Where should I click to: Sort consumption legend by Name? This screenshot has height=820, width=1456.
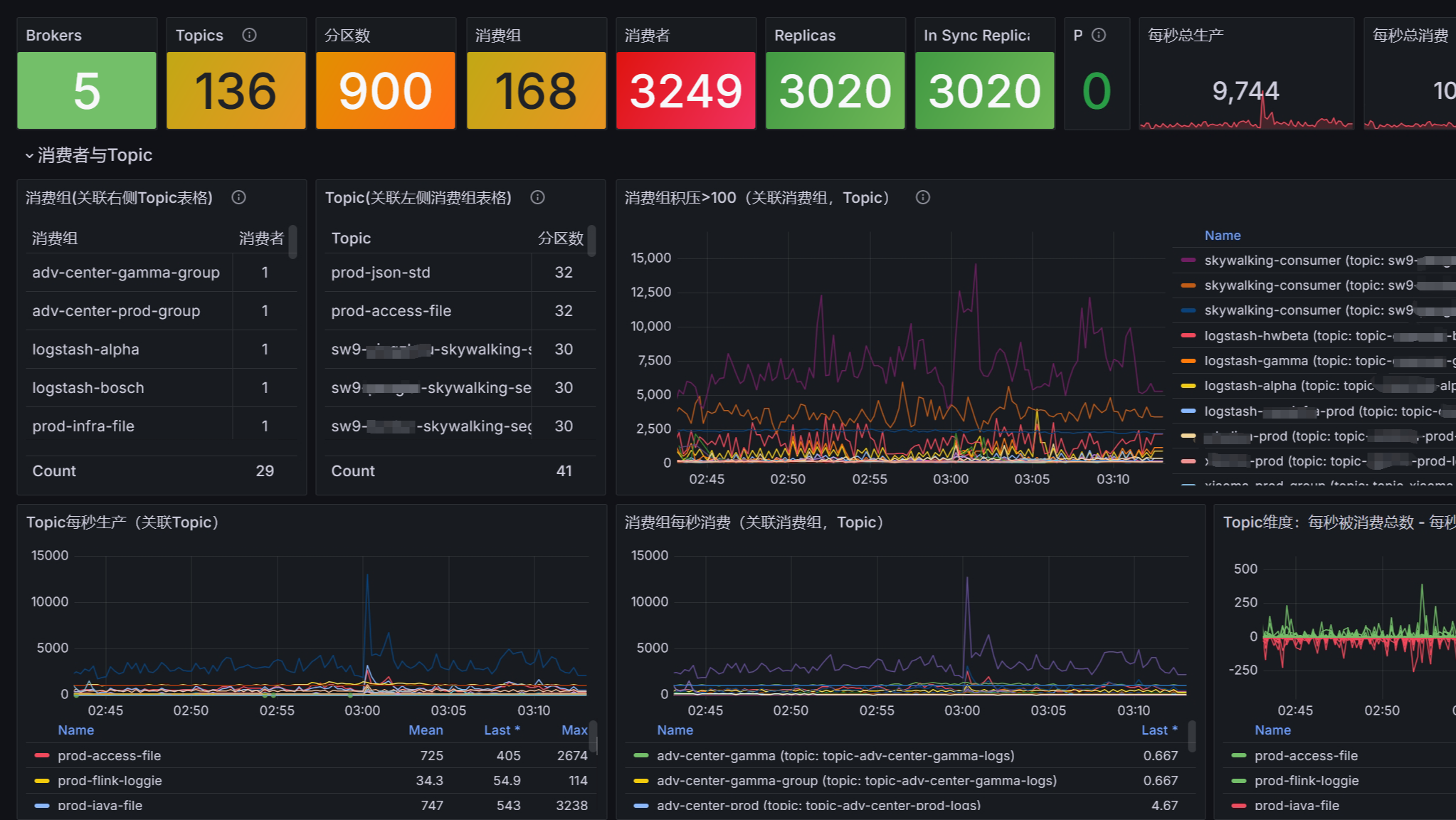point(675,730)
